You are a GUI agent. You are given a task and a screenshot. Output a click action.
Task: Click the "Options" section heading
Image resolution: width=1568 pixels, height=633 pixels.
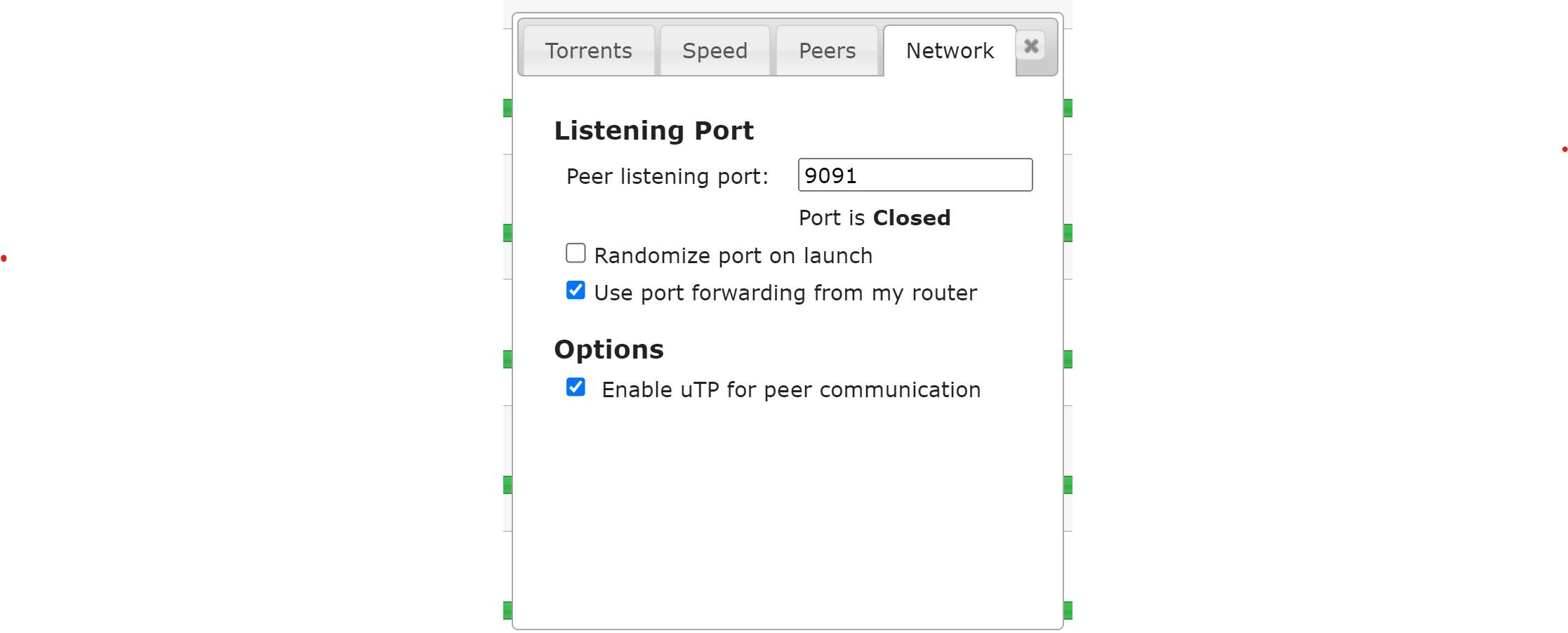pyautogui.click(x=609, y=349)
